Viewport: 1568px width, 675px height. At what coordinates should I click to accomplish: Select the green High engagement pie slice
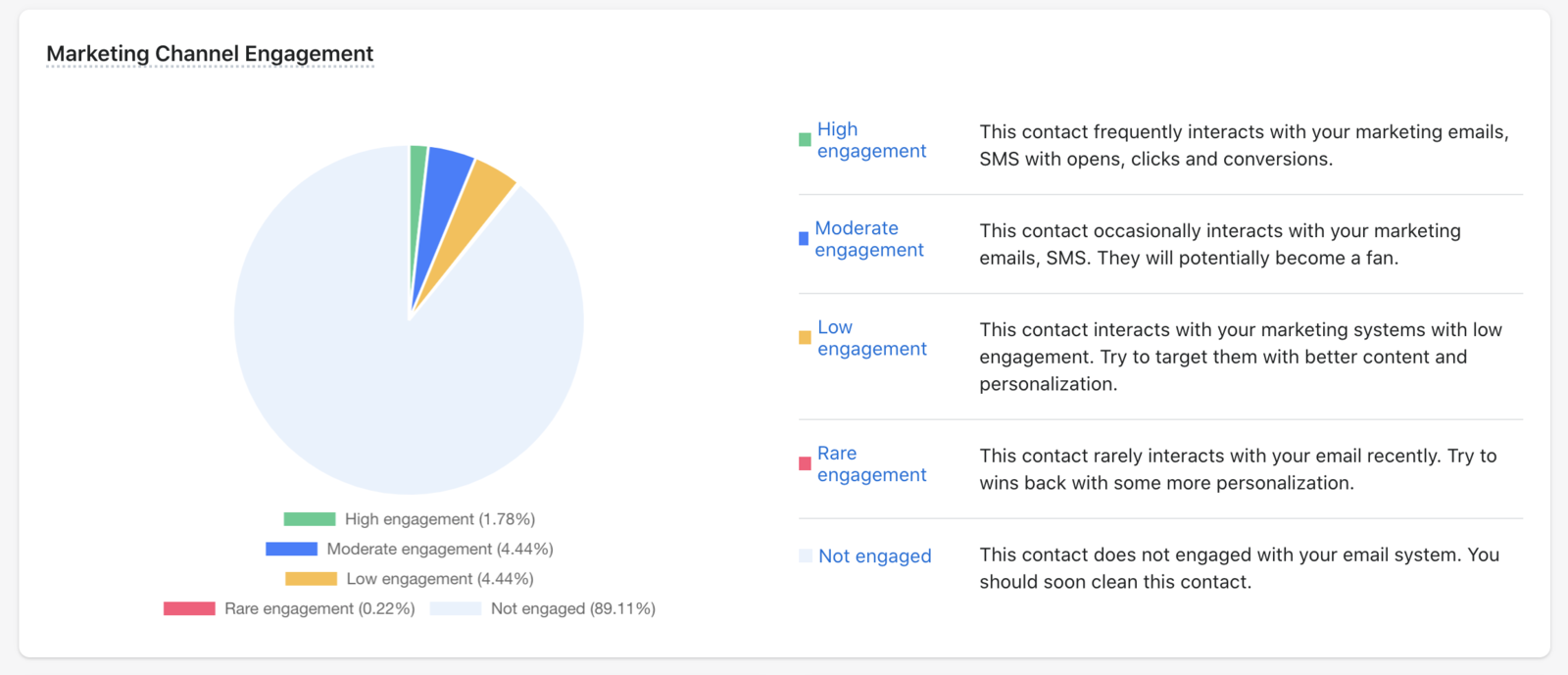(416, 196)
